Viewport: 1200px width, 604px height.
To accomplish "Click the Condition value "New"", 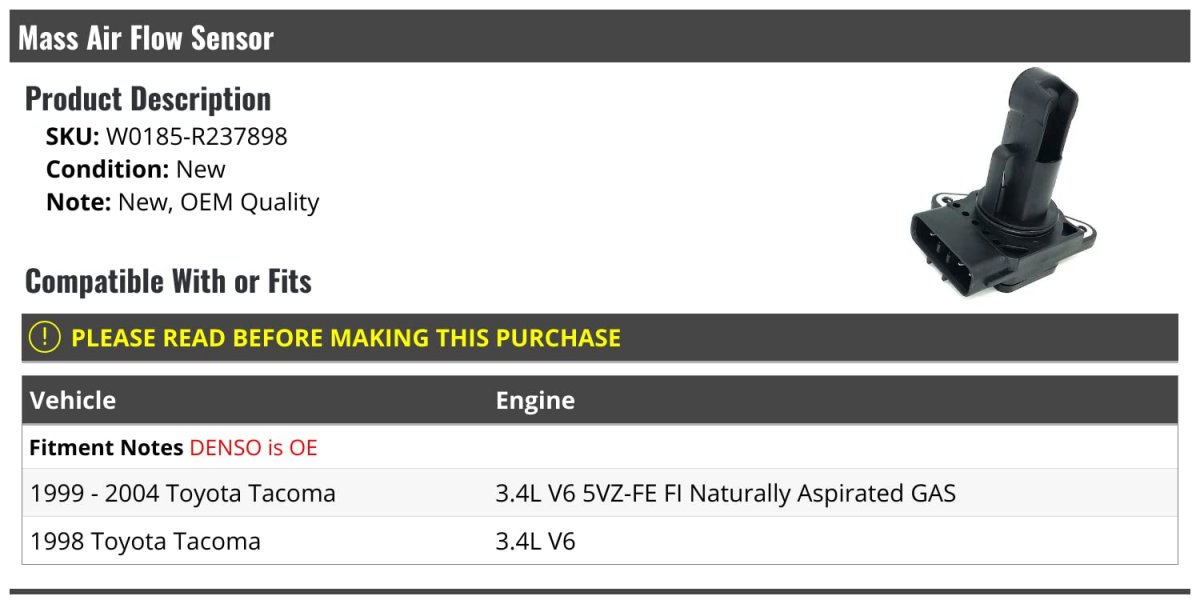I will tap(201, 169).
